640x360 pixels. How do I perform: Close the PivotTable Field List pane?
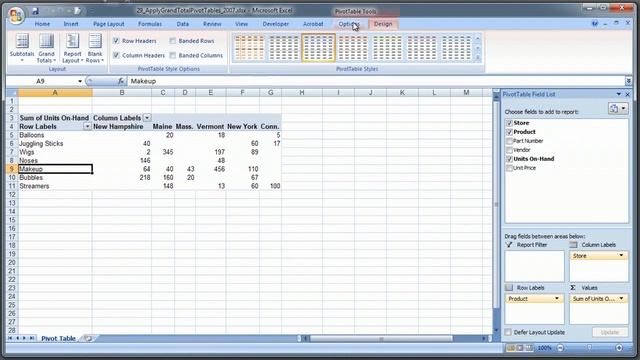(x=627, y=94)
